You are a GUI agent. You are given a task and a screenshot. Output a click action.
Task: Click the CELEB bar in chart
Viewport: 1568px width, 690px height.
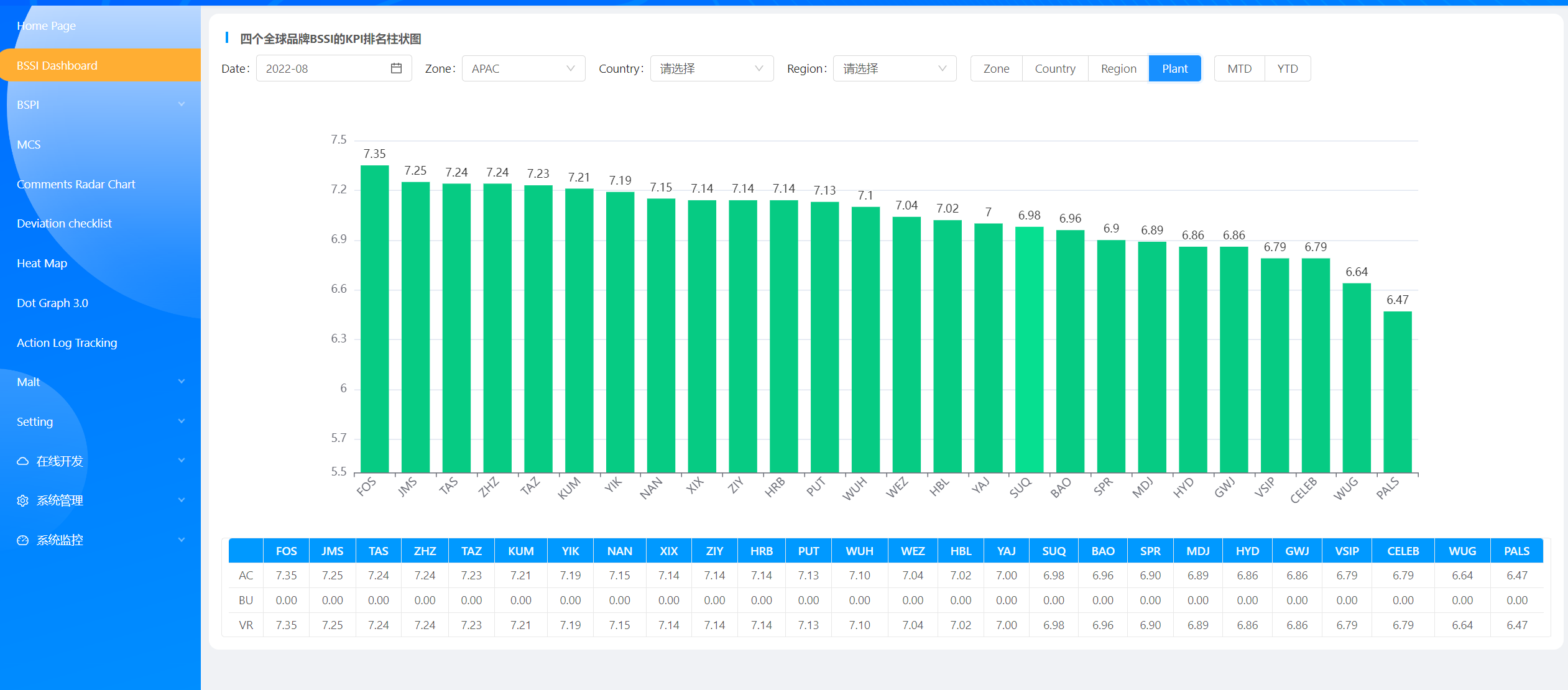(1316, 366)
